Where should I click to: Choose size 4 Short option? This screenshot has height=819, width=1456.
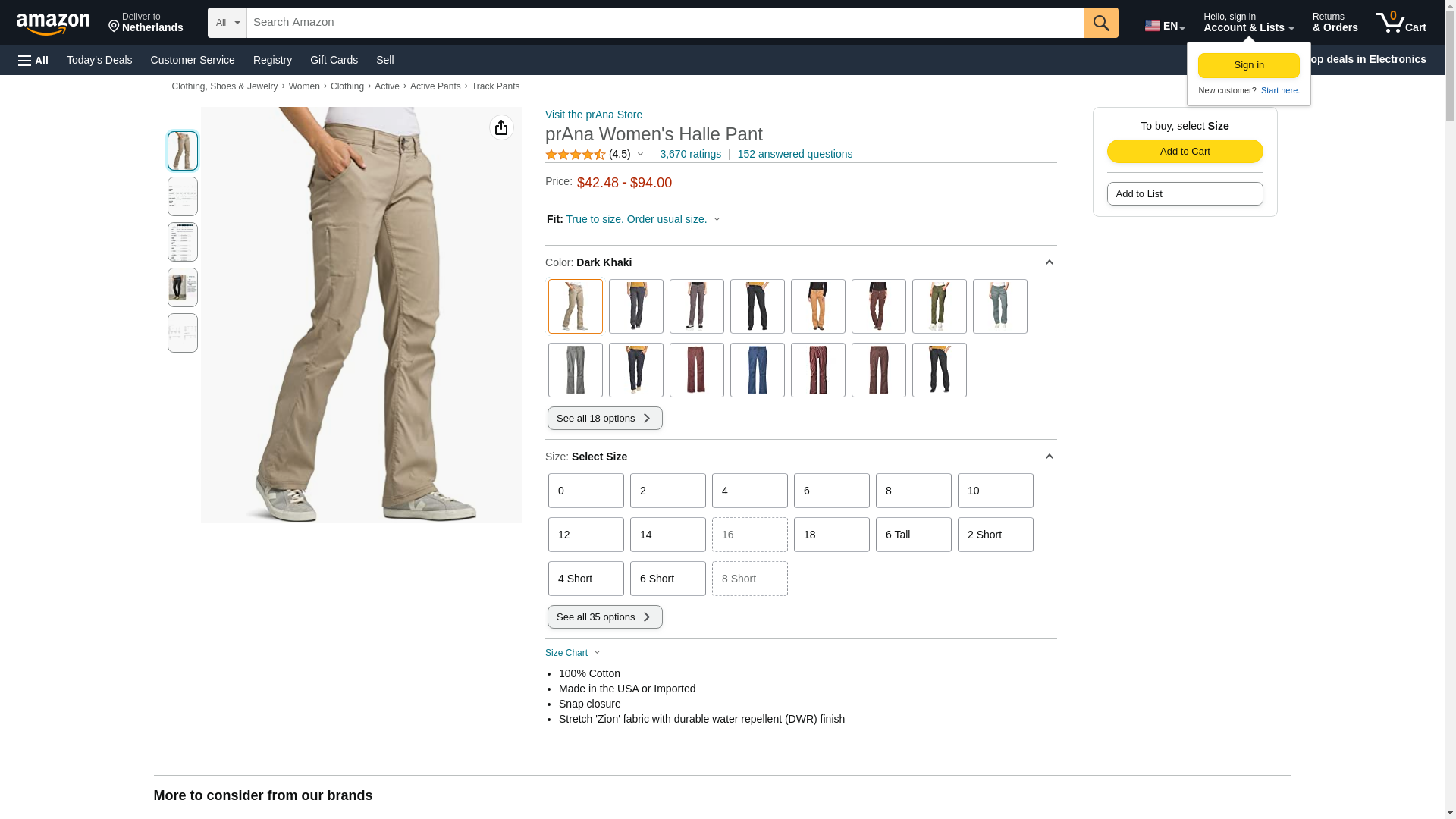click(x=585, y=579)
